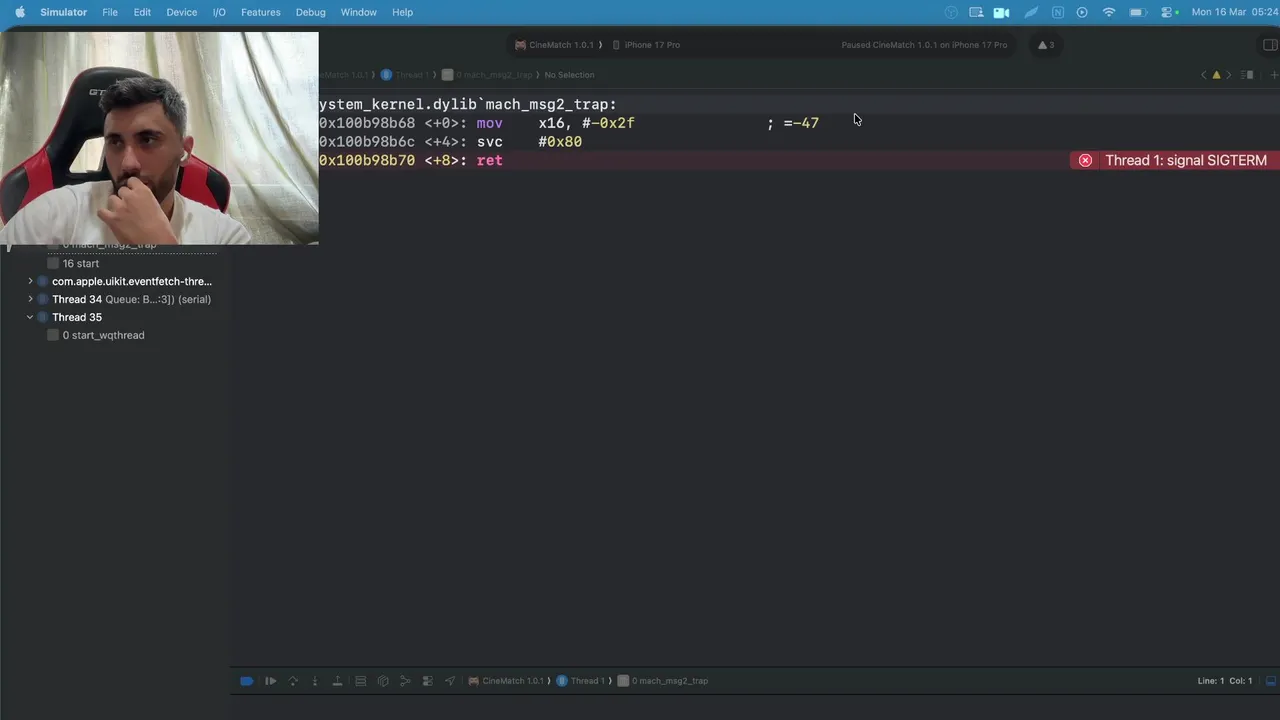Image resolution: width=1280 pixels, height=720 pixels.
Task: Click the play circle menu bar icon
Action: [x=1082, y=12]
